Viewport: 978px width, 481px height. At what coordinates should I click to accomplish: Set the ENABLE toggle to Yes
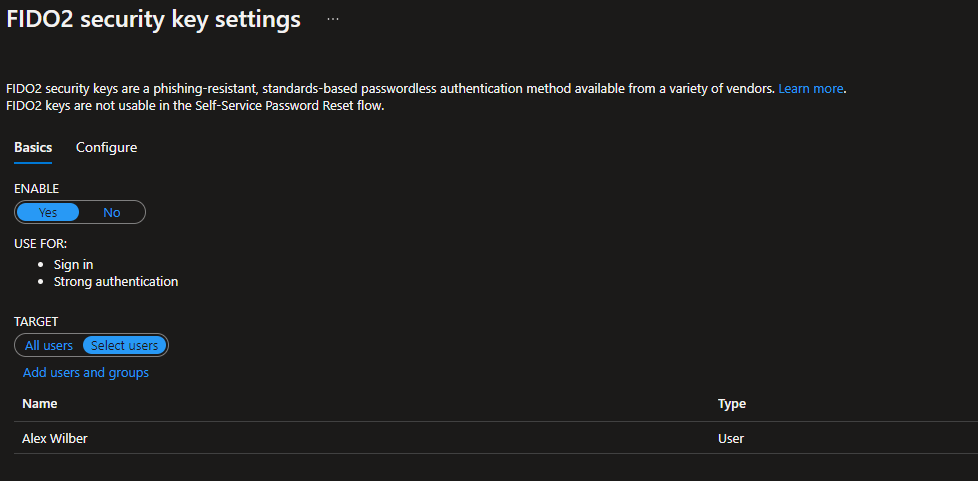pyautogui.click(x=48, y=212)
